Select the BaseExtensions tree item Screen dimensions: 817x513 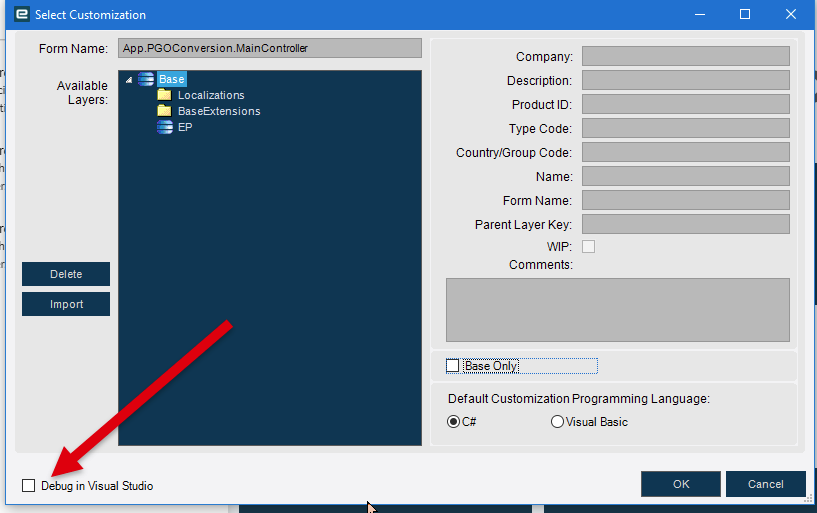(x=219, y=111)
